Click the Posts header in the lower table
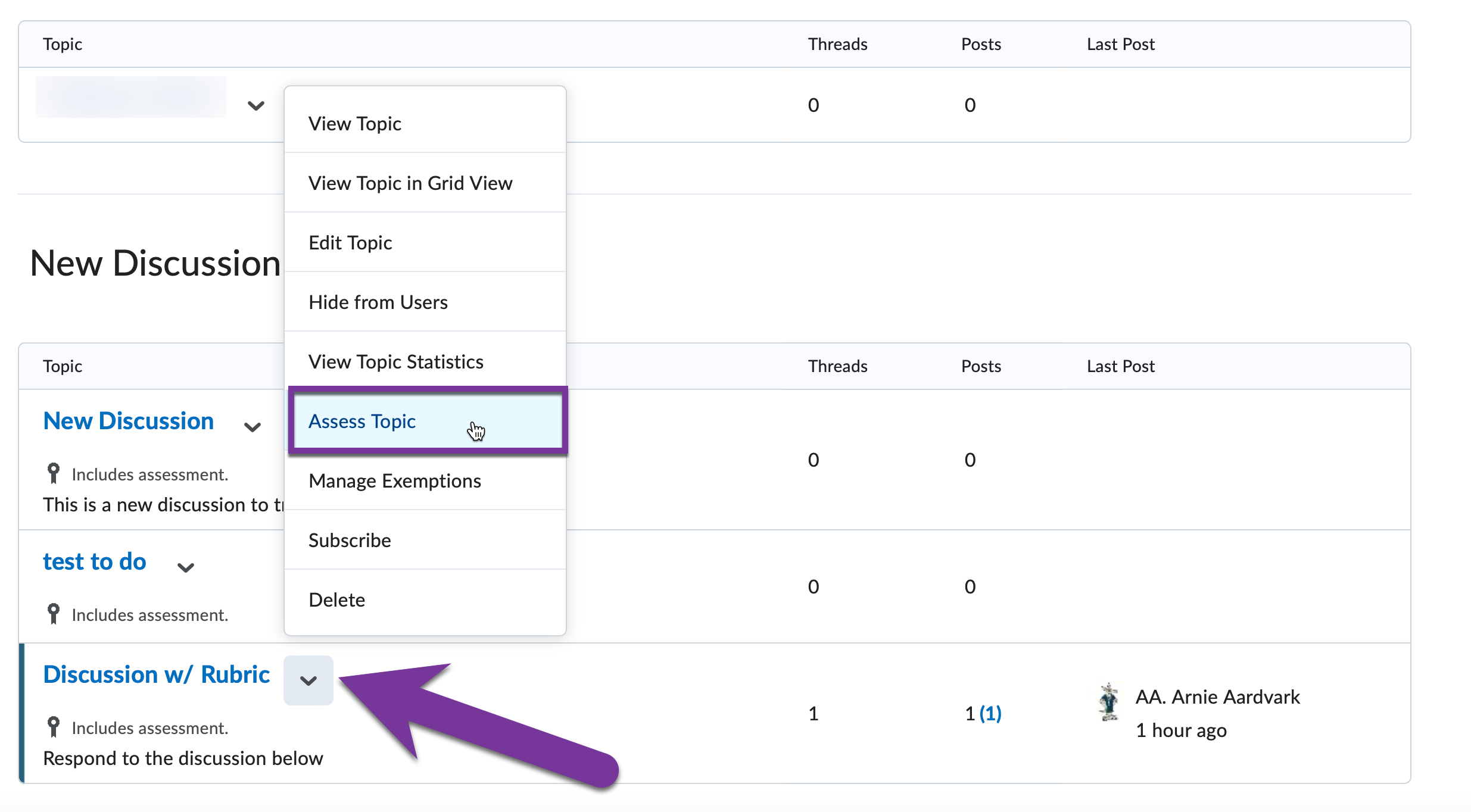 [981, 366]
